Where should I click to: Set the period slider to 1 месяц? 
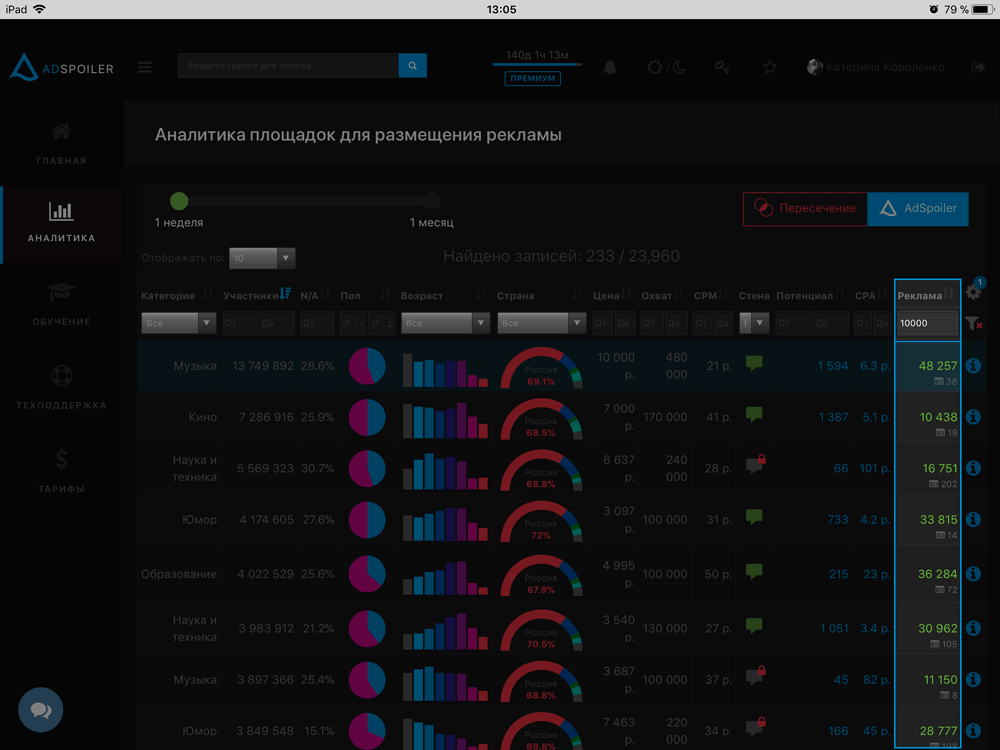[432, 201]
